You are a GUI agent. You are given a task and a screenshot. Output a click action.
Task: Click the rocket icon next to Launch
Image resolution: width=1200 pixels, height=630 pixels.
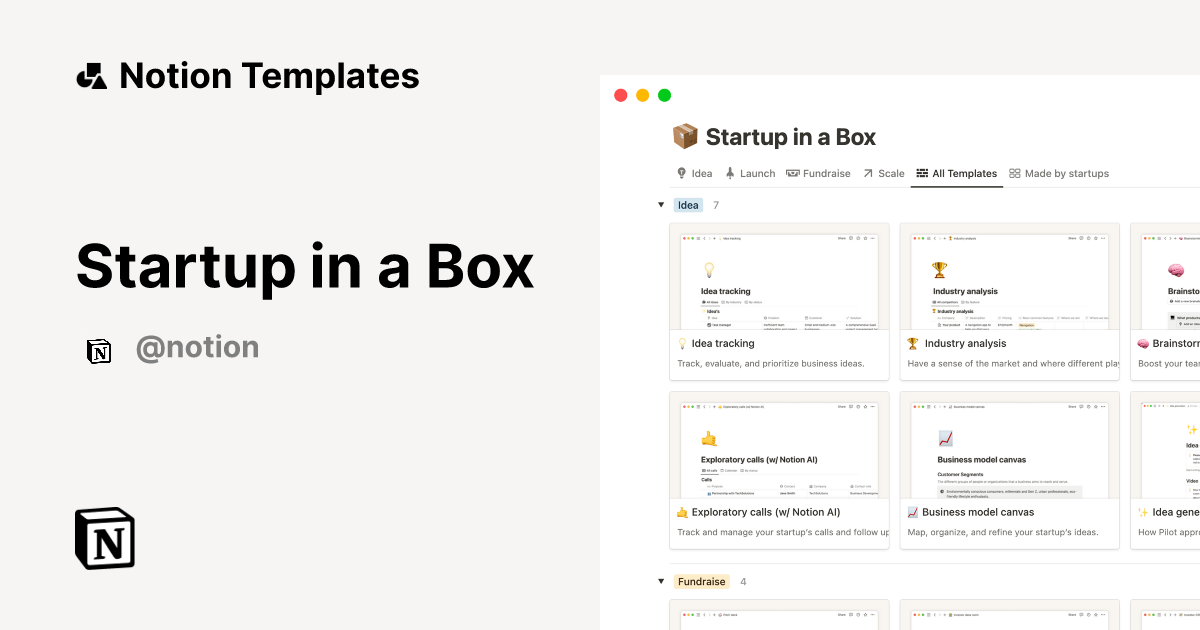click(x=729, y=173)
